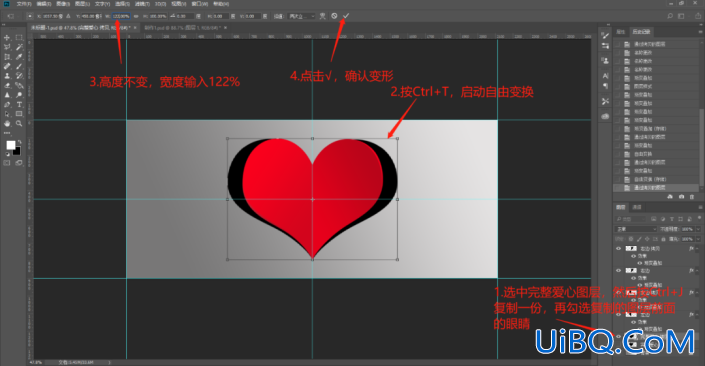705x366 pixels.
Task: Select the Magic Wand tool
Action: point(19,47)
